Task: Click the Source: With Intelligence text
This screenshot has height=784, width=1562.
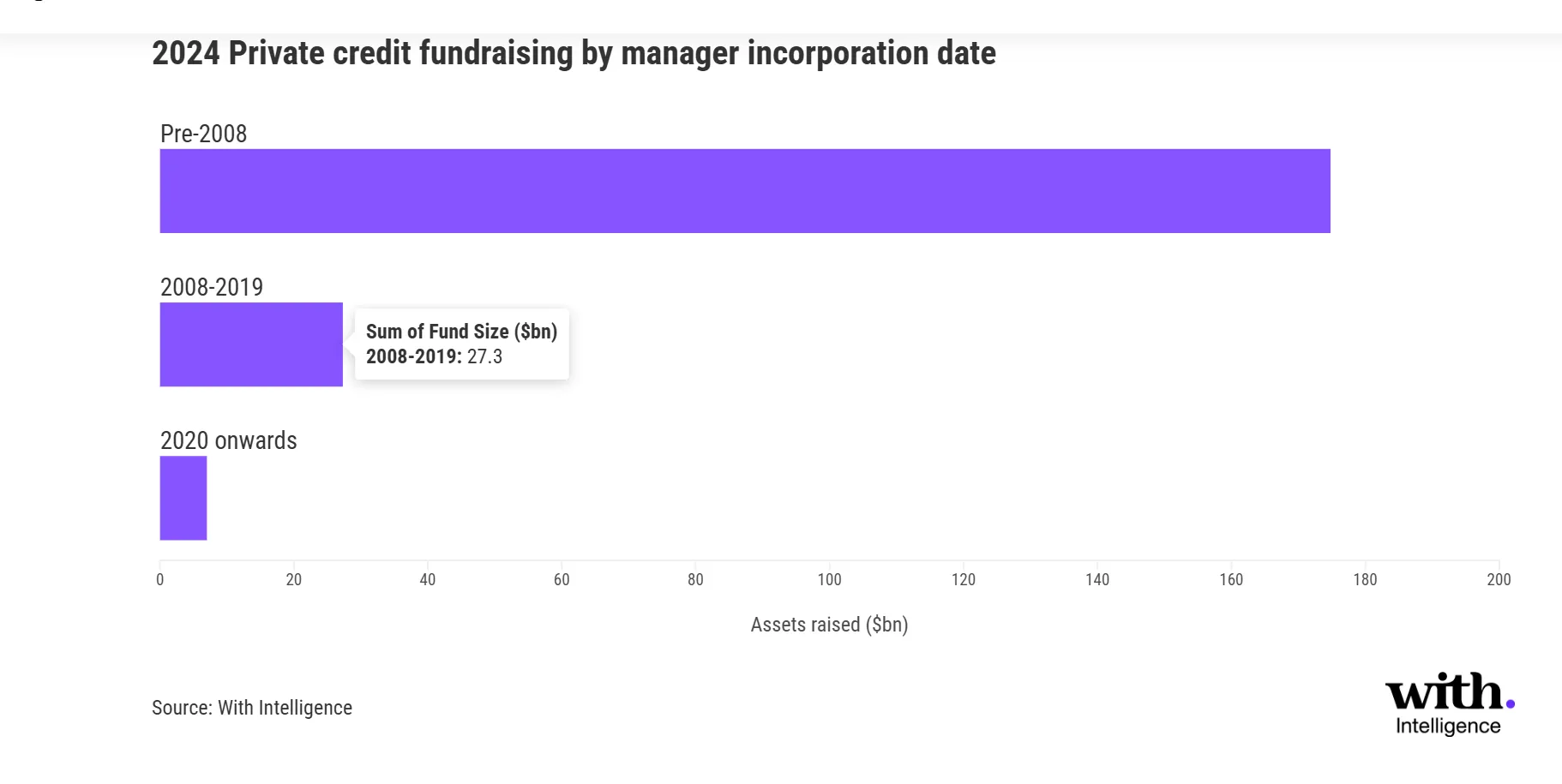Action: 252,708
